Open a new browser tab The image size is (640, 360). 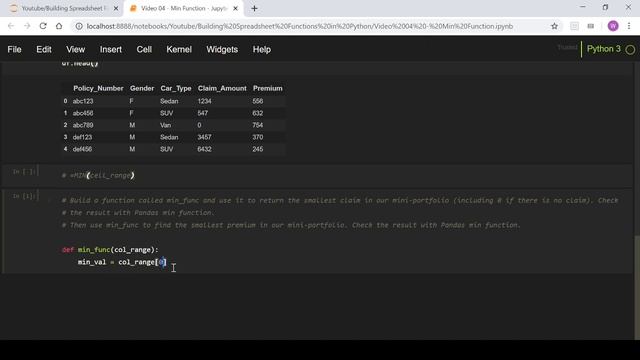(254, 9)
